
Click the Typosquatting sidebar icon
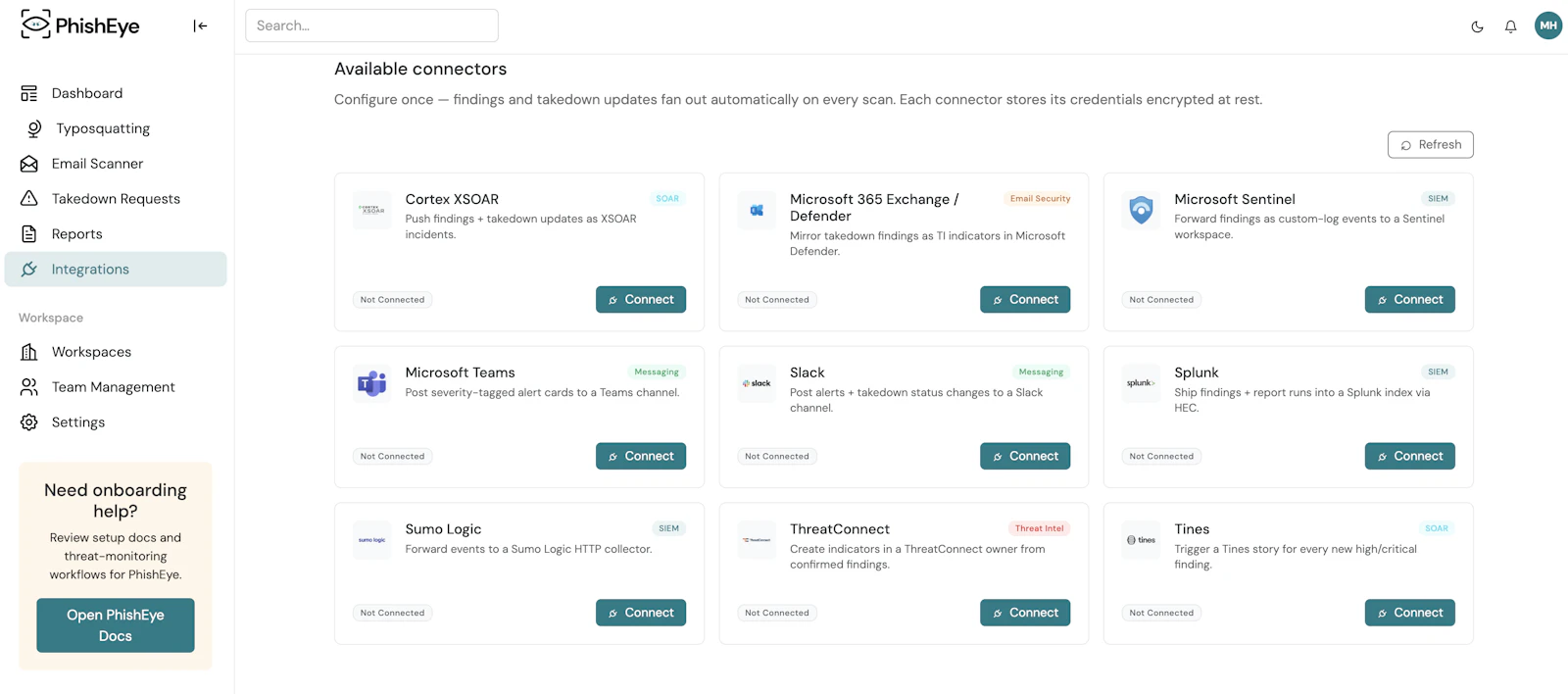[34, 128]
